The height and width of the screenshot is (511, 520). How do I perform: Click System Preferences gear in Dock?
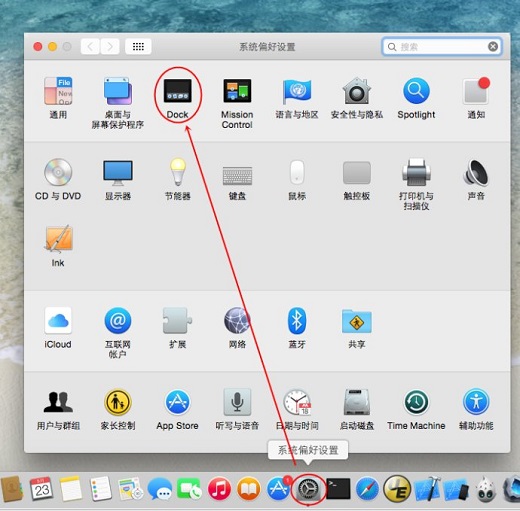coord(308,489)
